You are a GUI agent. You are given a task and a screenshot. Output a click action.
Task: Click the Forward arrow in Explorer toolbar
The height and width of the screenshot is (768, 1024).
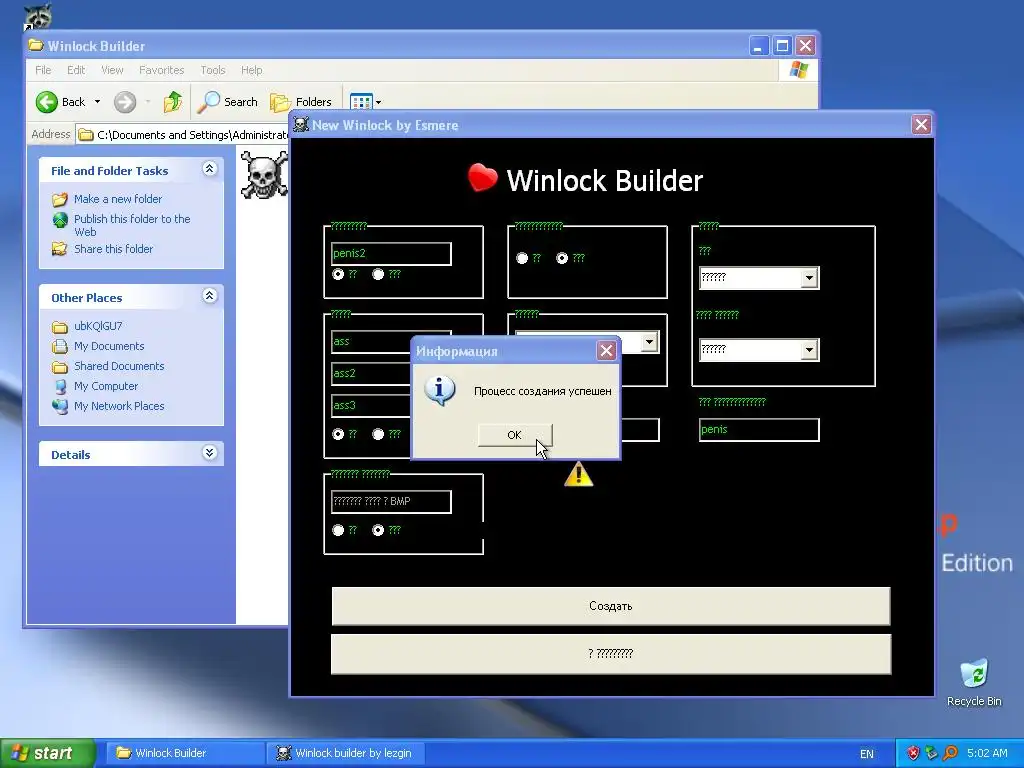pyautogui.click(x=125, y=102)
